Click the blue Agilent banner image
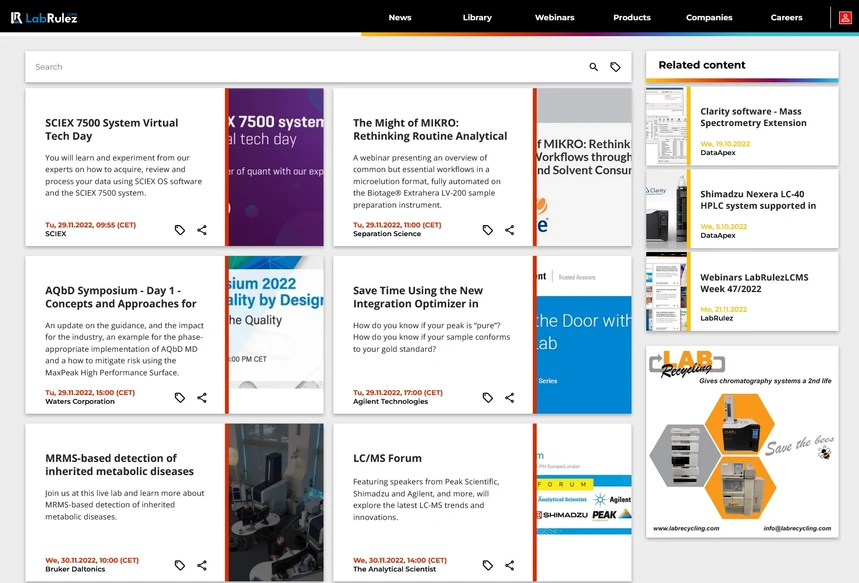This screenshot has height=583, width=859. (584, 335)
